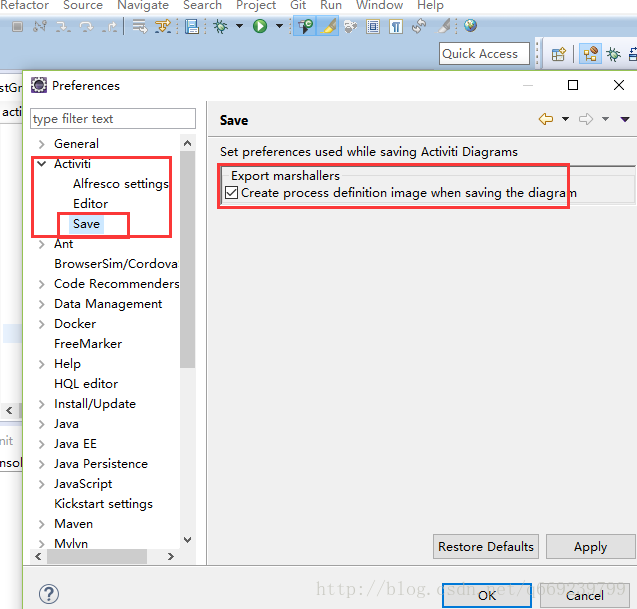Click the Step Into debug icon

click(x=63, y=27)
